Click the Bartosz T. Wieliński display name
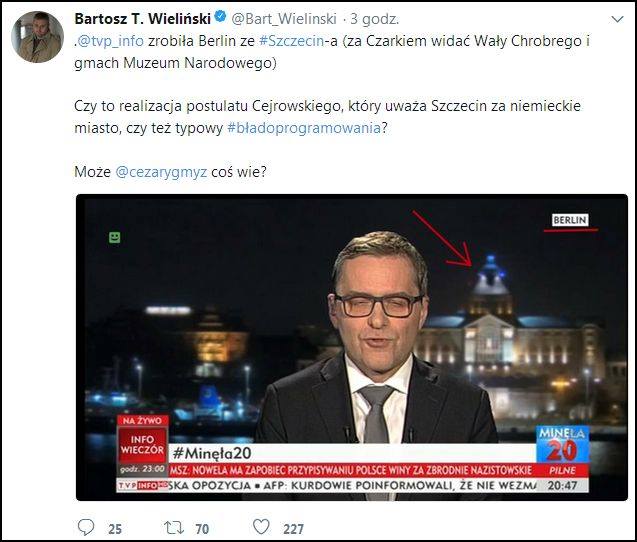Viewport: 637px width, 542px height. pyautogui.click(x=143, y=19)
